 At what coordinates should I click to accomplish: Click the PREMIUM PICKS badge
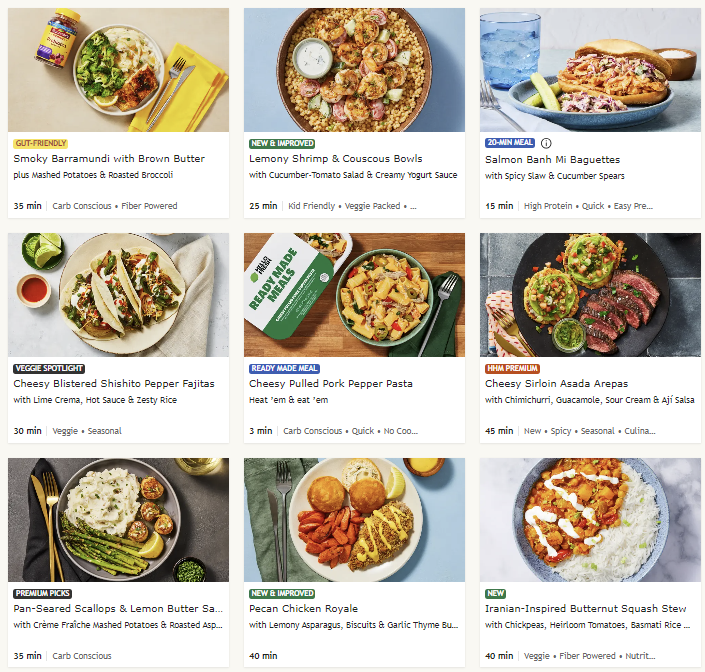coord(43,594)
